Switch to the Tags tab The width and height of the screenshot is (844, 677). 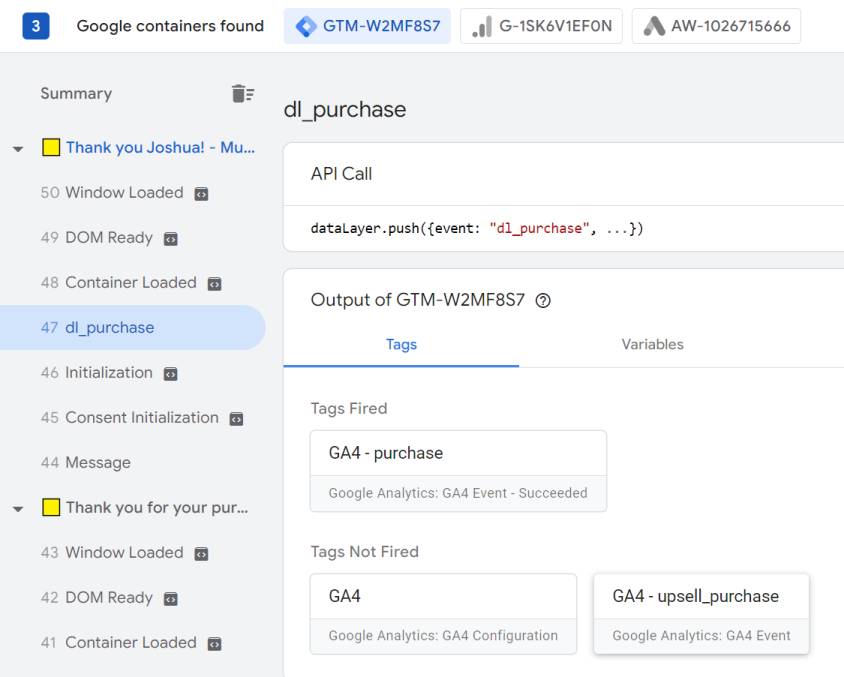[x=401, y=344]
